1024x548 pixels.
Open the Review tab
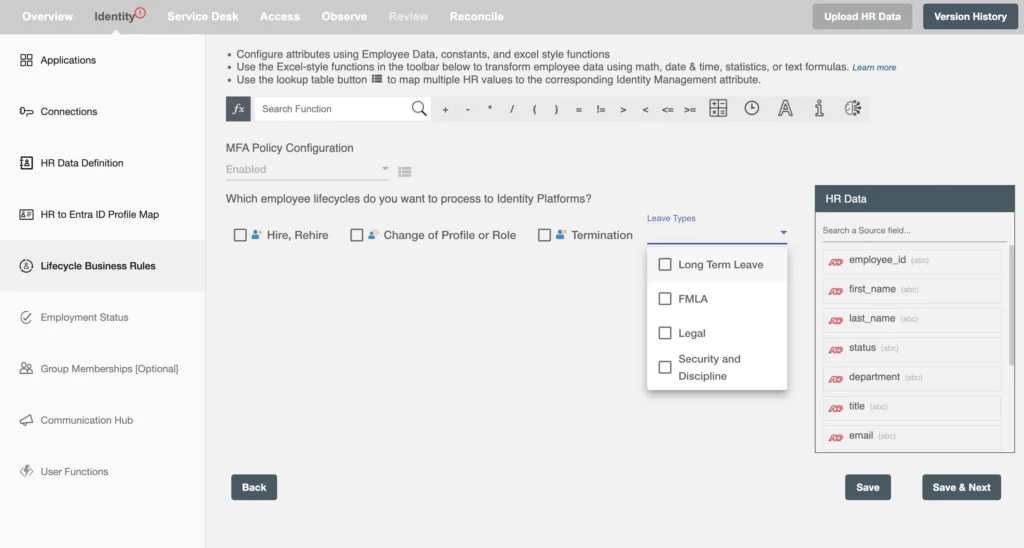click(x=408, y=16)
